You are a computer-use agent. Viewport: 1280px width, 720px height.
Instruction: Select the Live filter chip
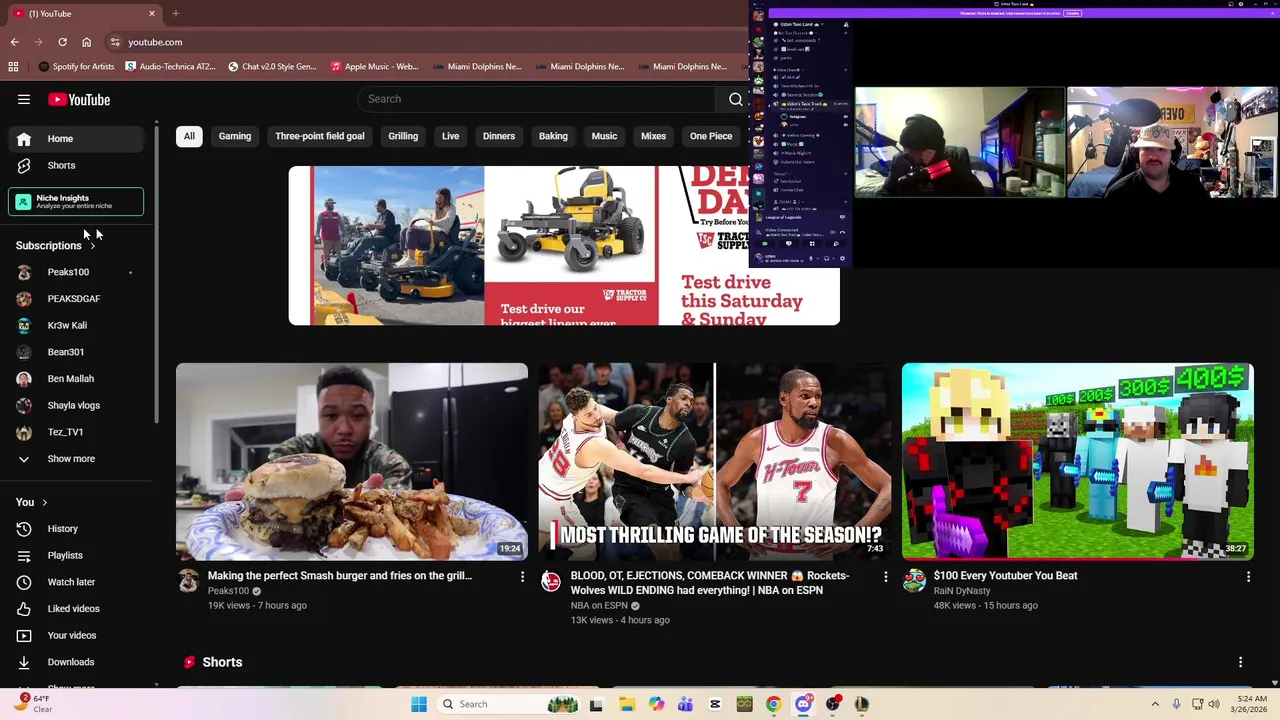[451, 136]
